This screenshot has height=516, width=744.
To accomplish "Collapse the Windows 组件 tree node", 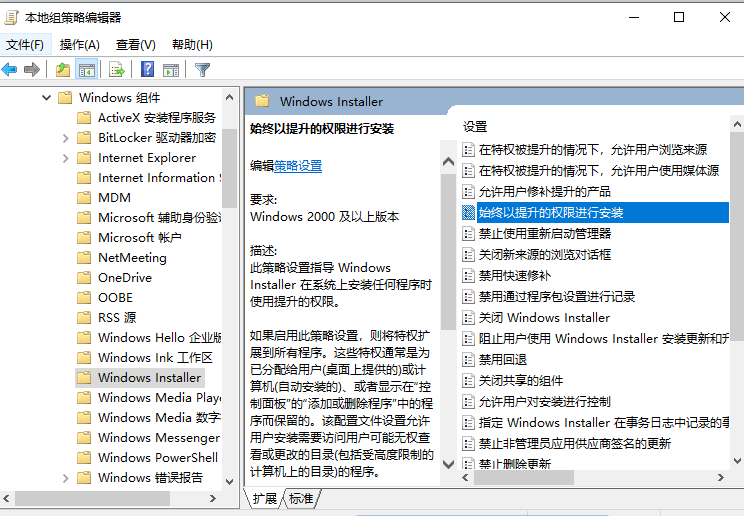I will coord(46,98).
